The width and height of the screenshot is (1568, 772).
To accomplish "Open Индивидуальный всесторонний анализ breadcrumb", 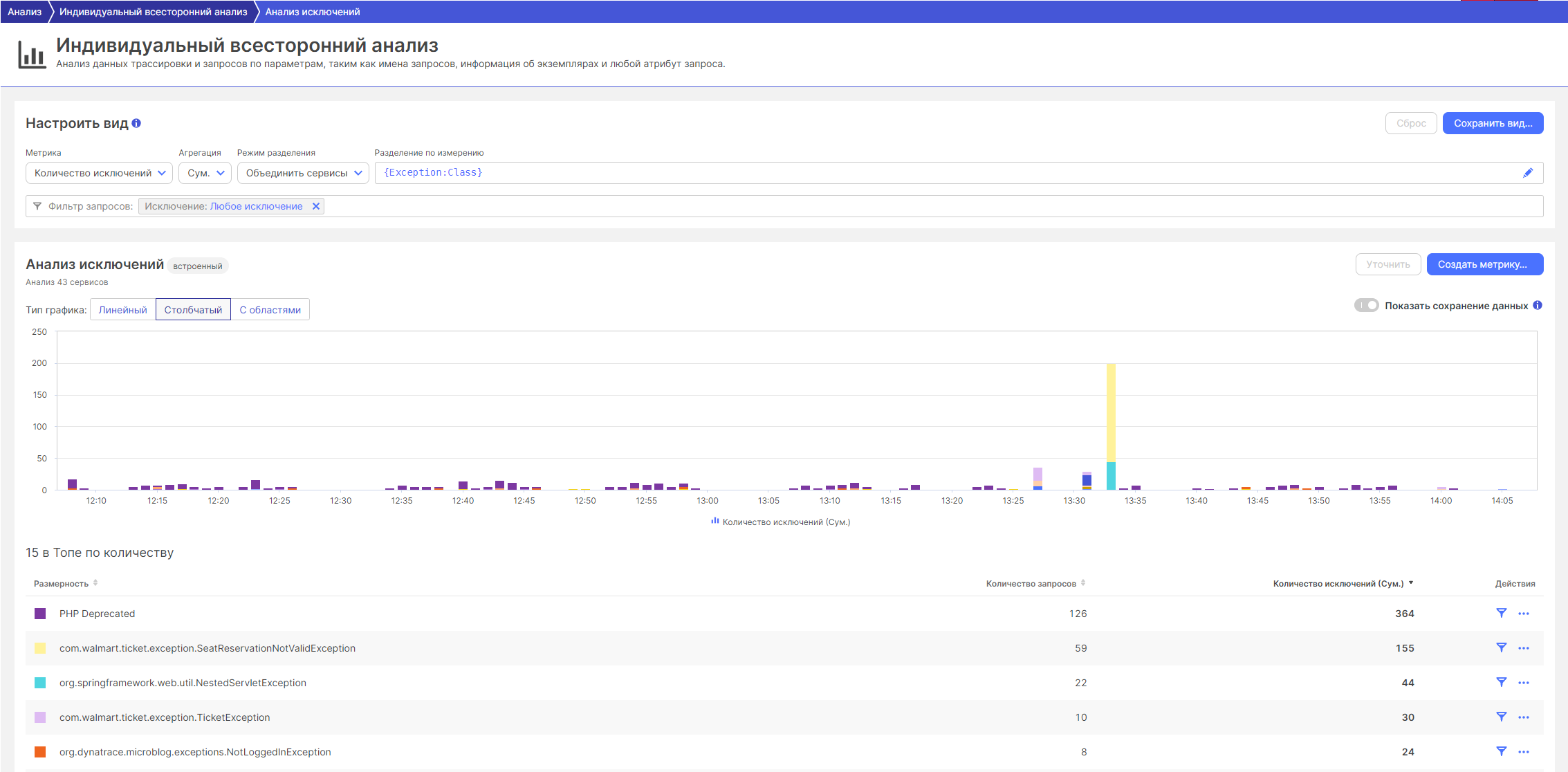I will [x=153, y=12].
